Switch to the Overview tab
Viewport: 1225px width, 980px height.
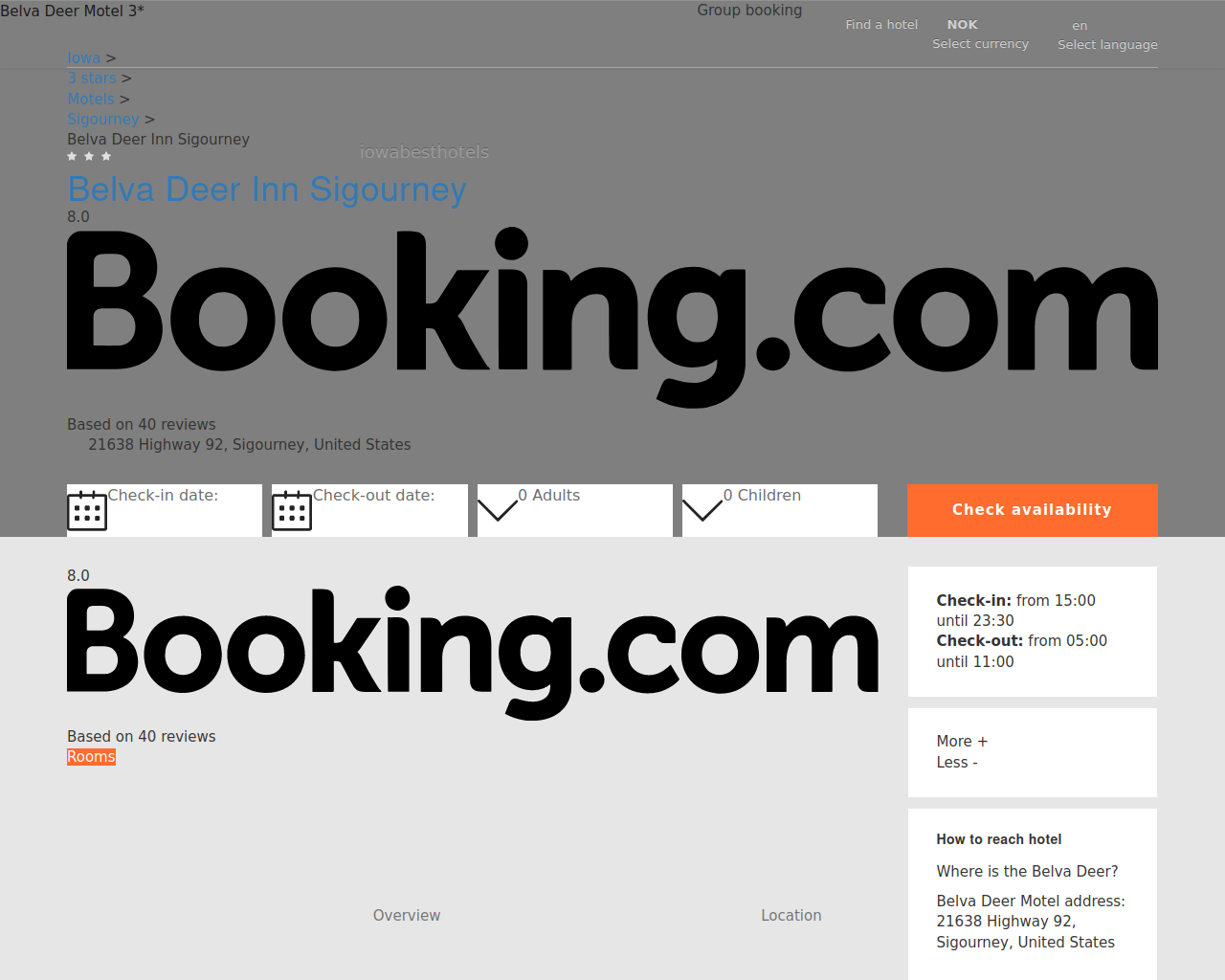[407, 916]
